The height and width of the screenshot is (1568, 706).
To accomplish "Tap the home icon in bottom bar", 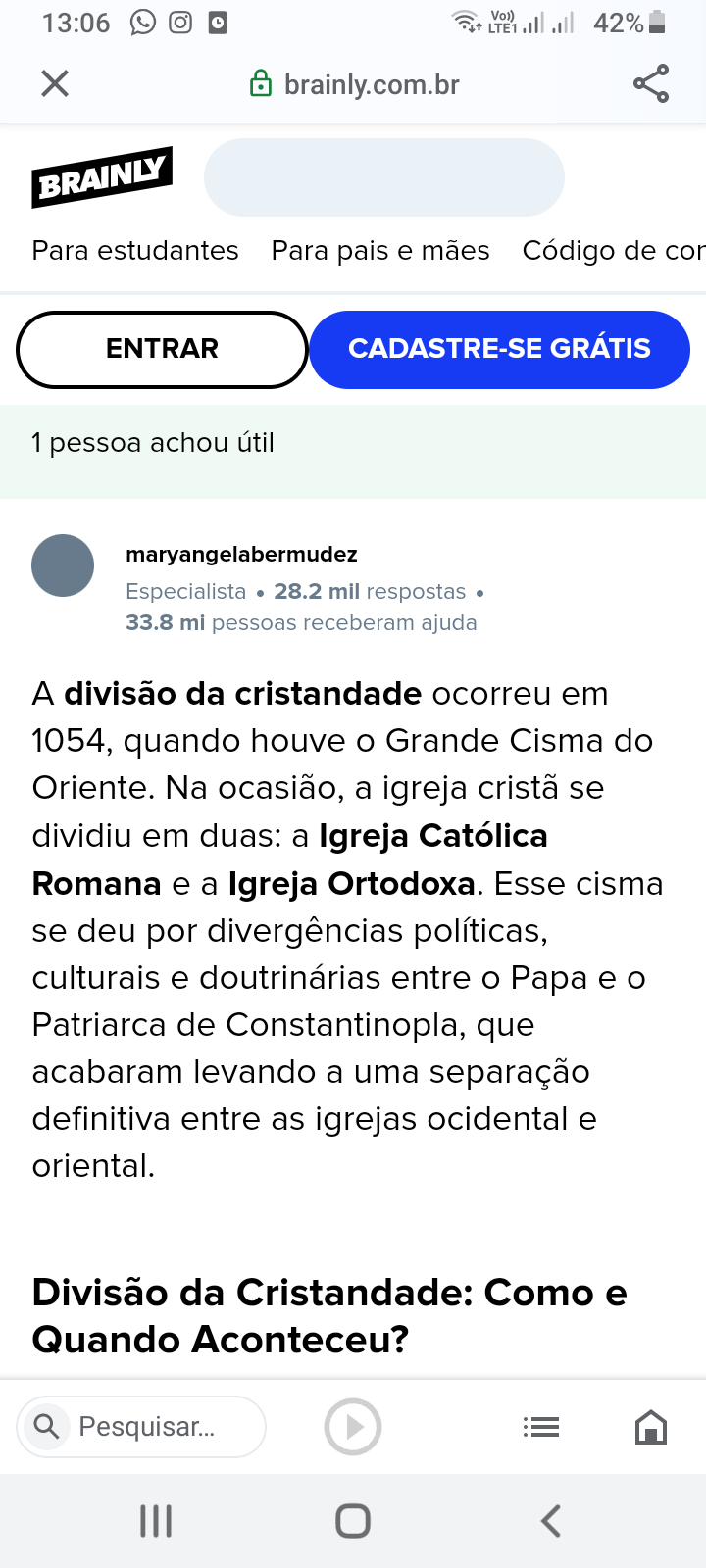I will 651,1427.
